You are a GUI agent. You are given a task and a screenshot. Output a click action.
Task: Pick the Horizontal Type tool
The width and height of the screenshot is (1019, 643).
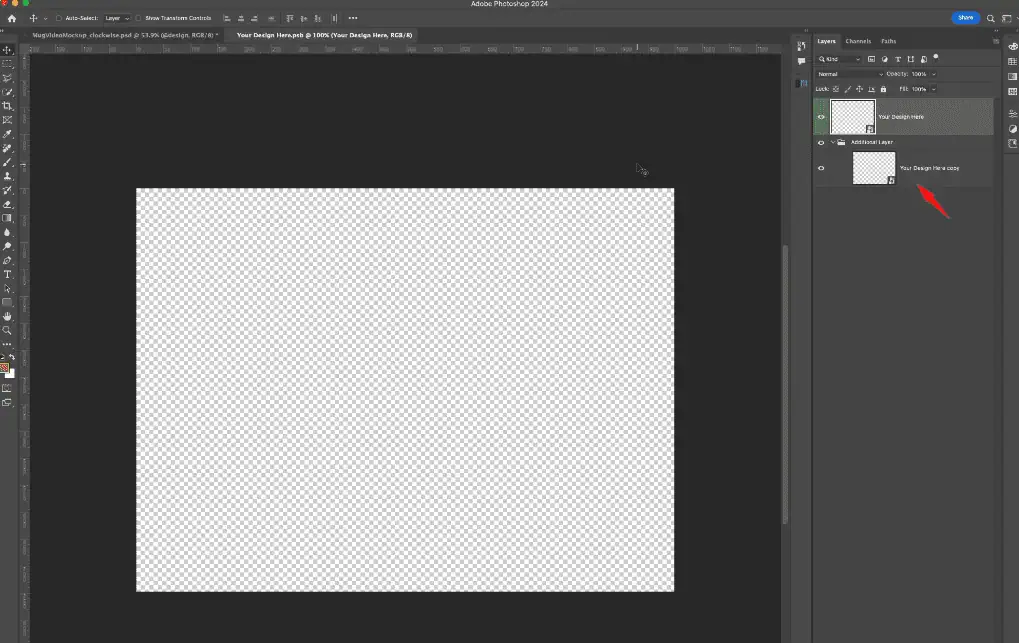pyautogui.click(x=7, y=274)
